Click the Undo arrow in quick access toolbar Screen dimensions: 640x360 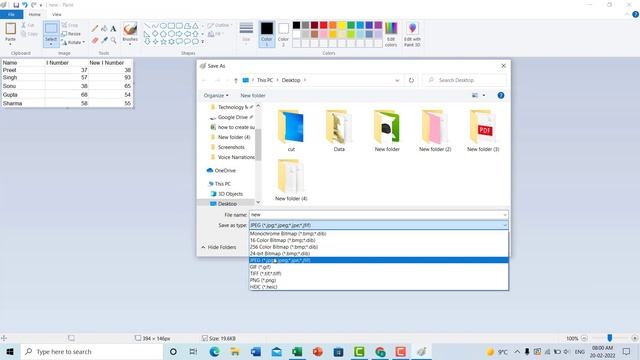coord(25,5)
